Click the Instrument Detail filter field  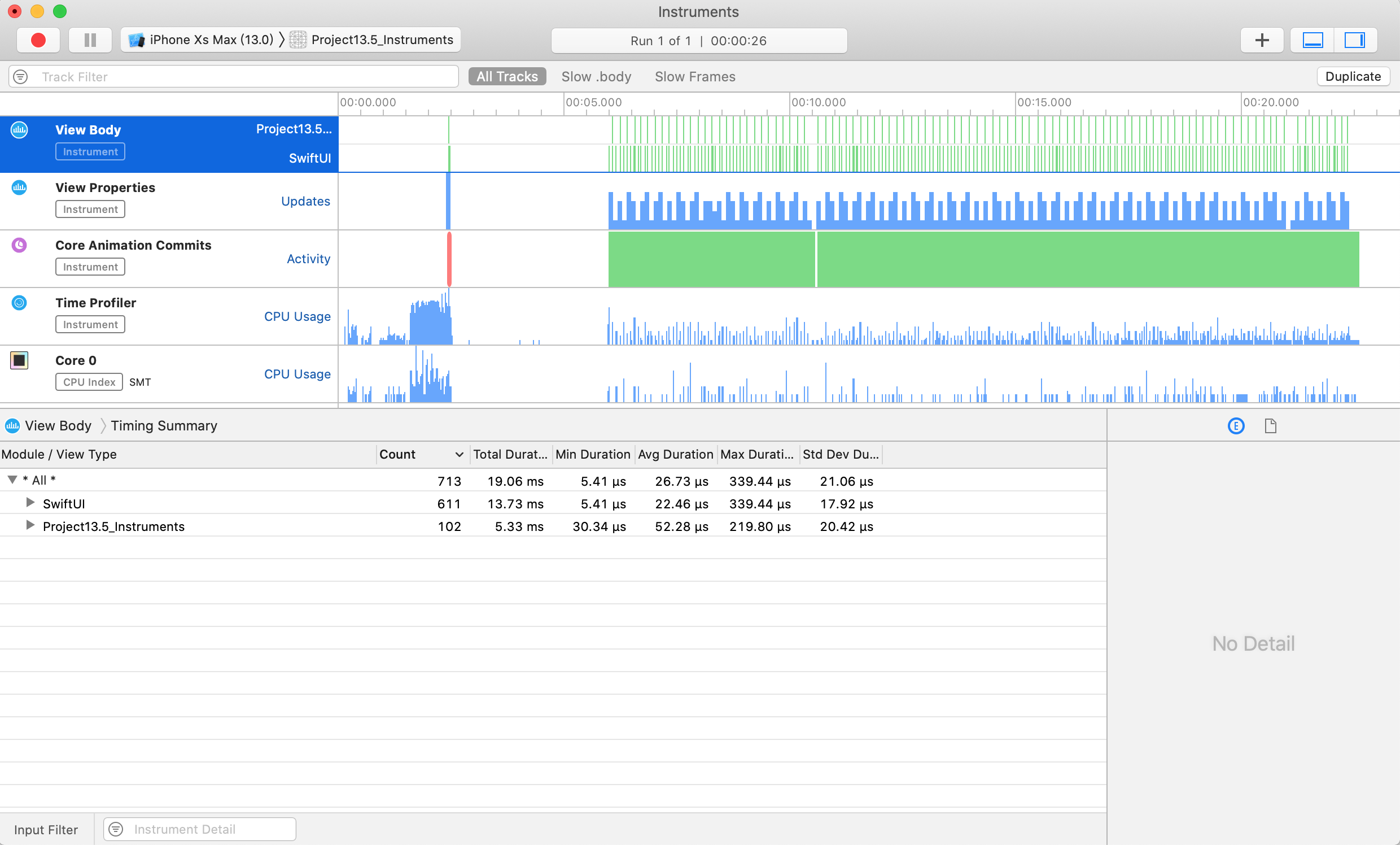(199, 829)
